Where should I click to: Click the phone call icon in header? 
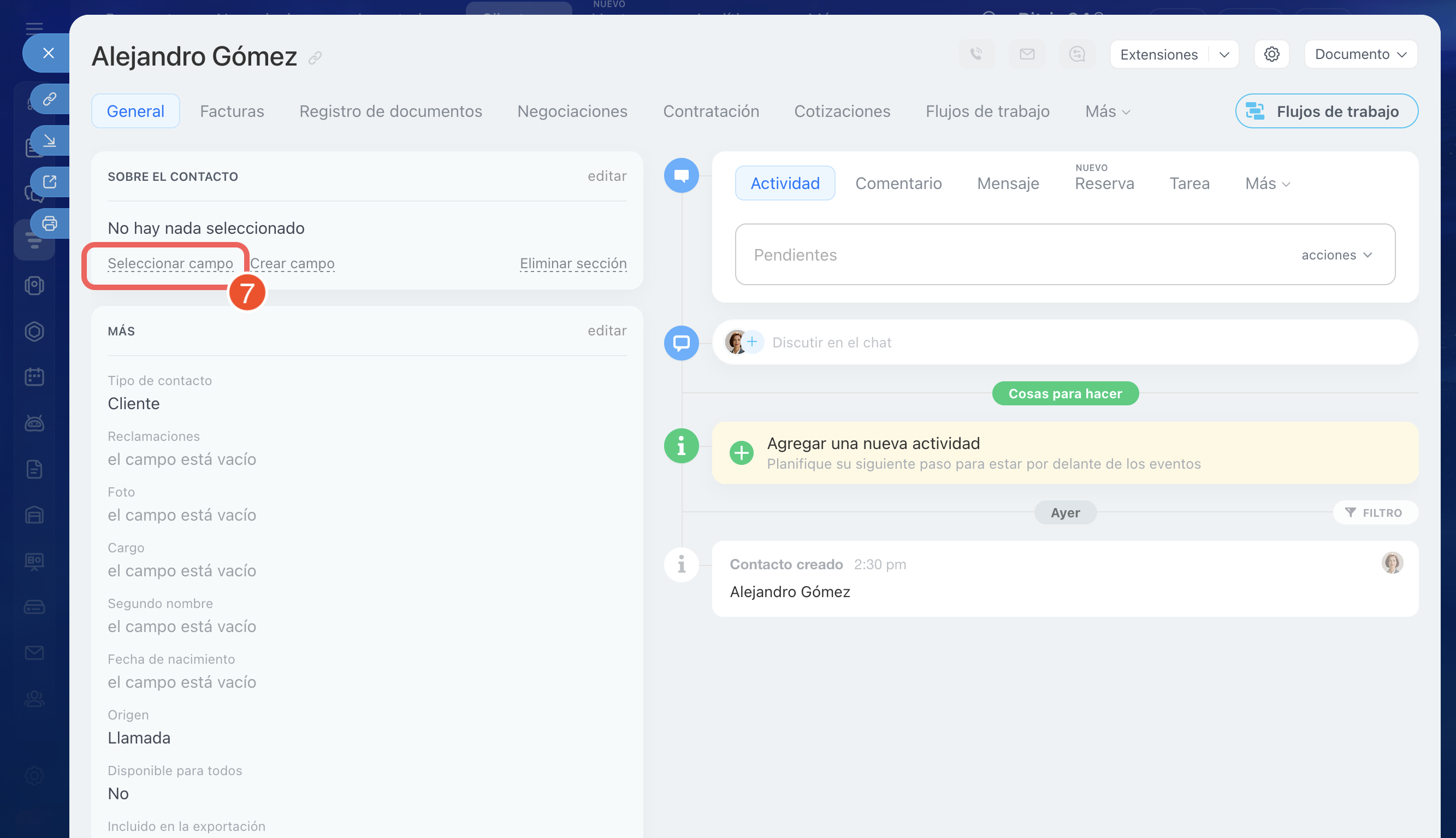point(976,54)
